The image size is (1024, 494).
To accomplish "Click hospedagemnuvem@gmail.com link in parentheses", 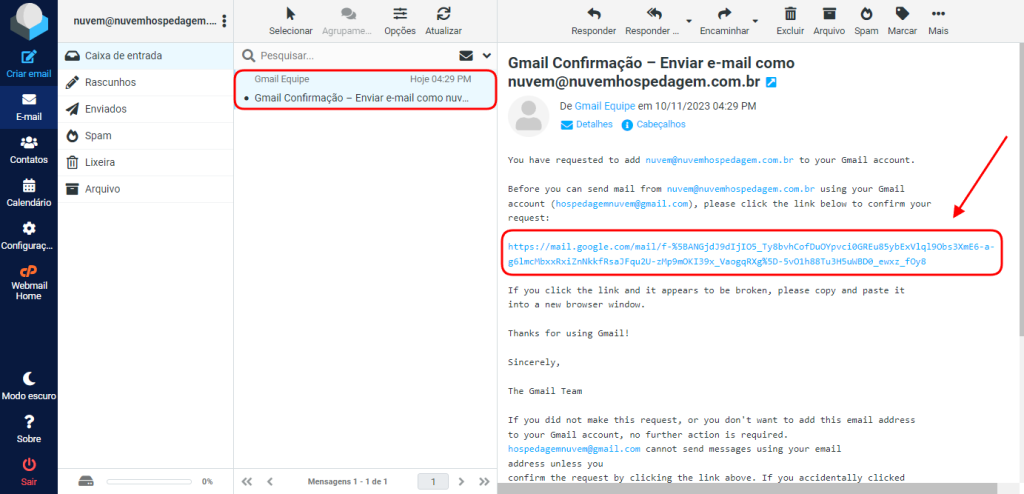I will point(622,204).
